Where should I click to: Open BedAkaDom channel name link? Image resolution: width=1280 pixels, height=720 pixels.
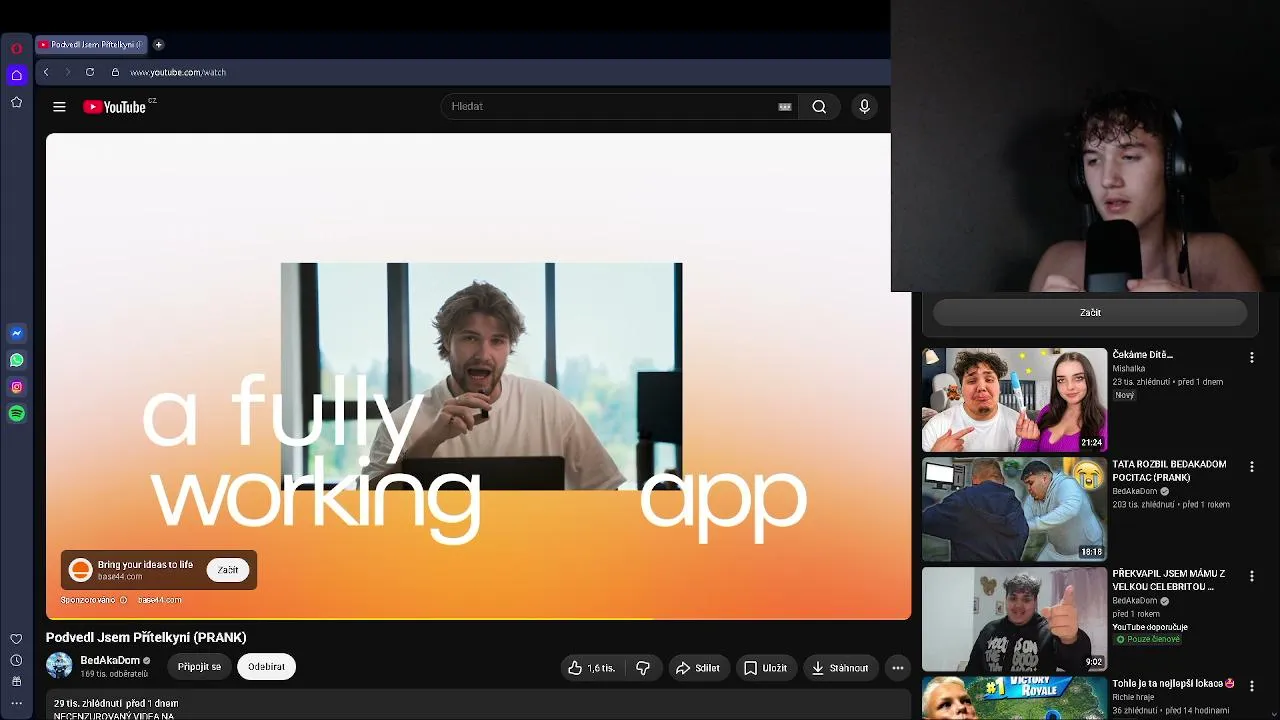(x=110, y=660)
